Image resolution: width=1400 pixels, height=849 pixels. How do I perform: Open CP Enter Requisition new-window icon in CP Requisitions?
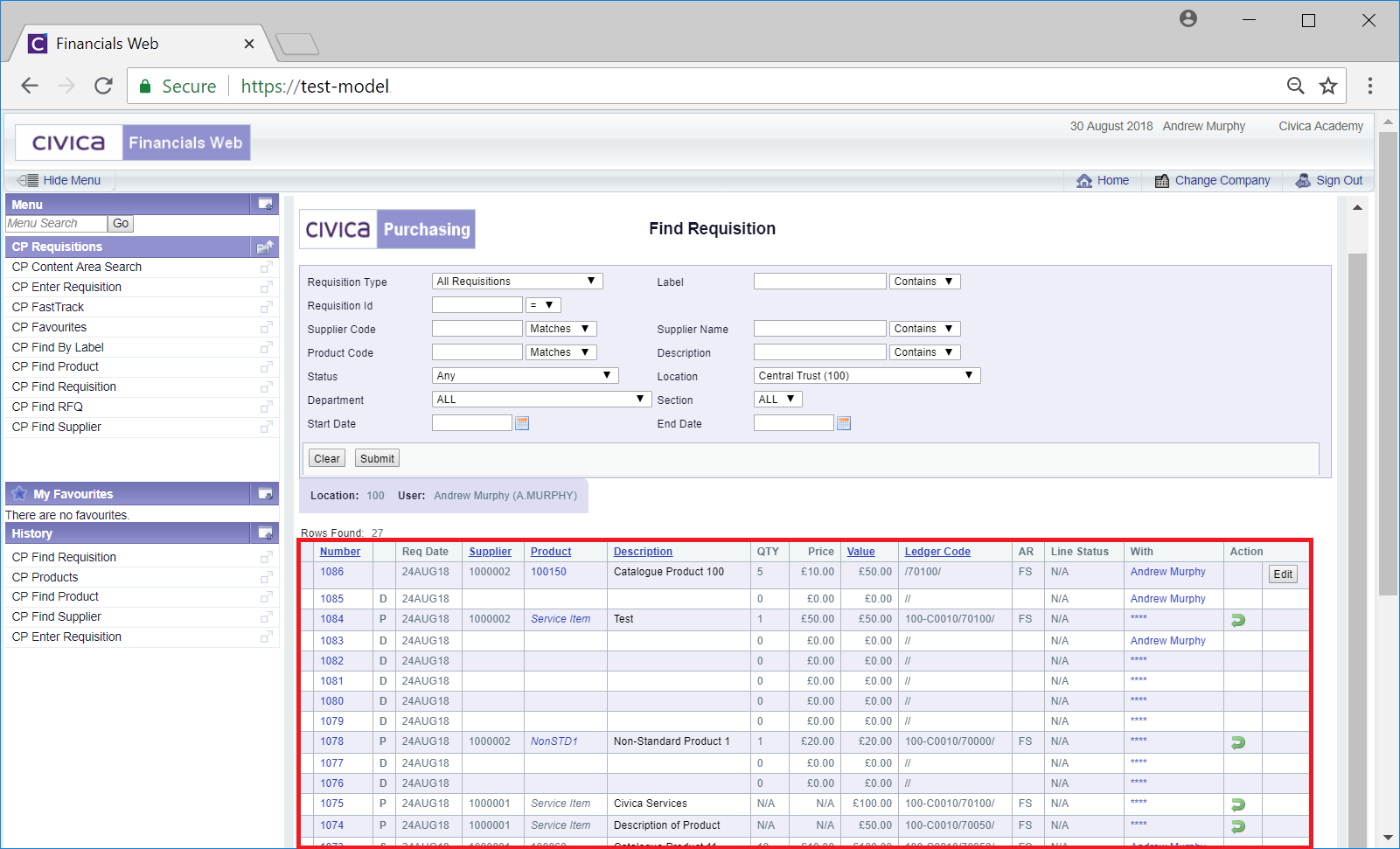[267, 287]
